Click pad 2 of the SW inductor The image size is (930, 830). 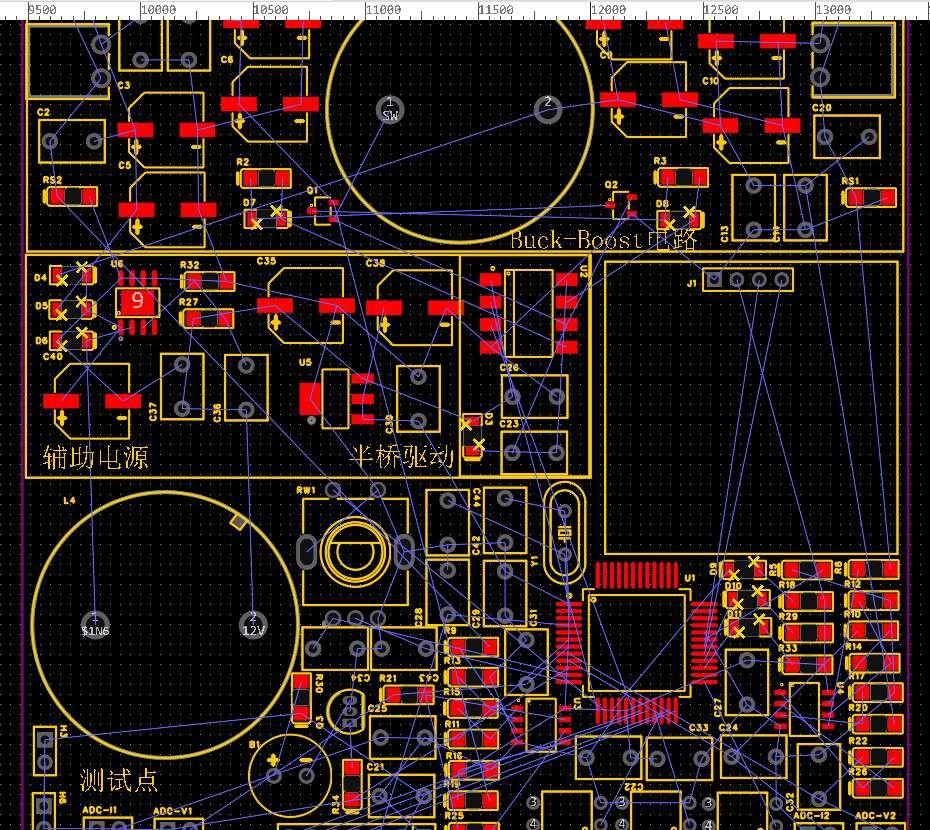click(x=547, y=109)
